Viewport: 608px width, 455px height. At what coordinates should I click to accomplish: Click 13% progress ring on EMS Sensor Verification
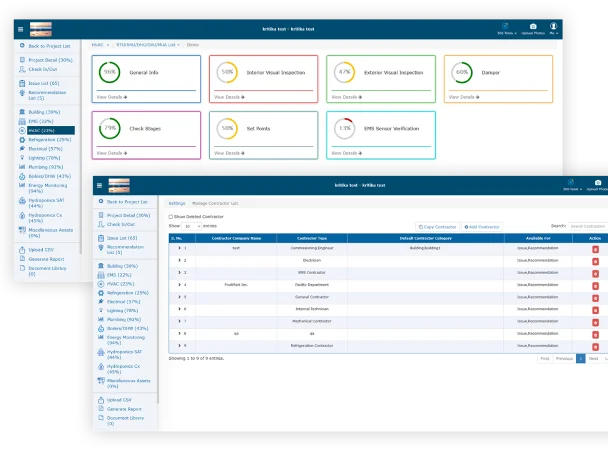coord(344,128)
